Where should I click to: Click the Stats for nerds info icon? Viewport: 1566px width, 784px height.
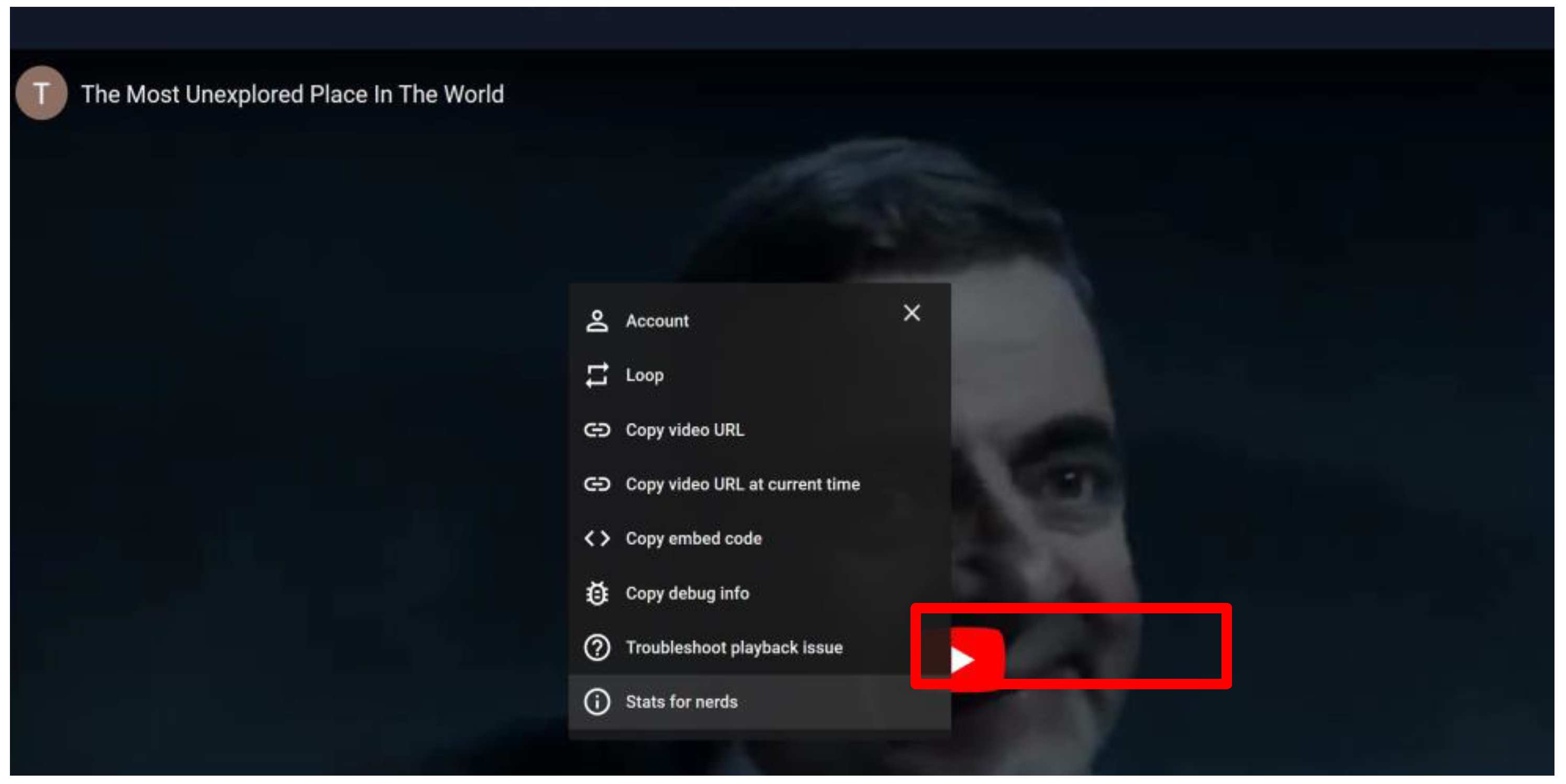point(596,702)
